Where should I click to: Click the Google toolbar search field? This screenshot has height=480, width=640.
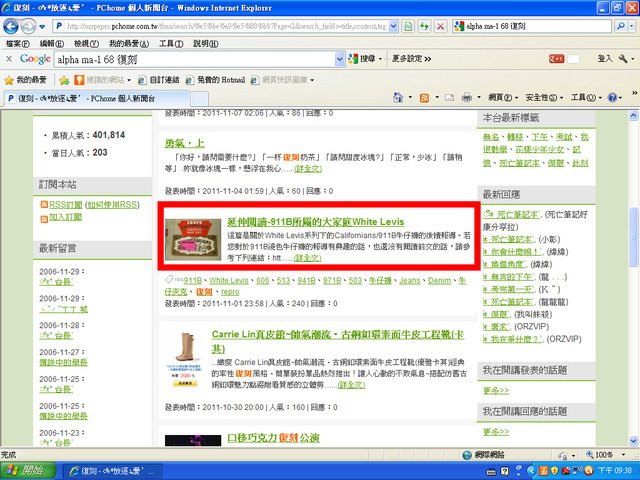click(x=196, y=60)
